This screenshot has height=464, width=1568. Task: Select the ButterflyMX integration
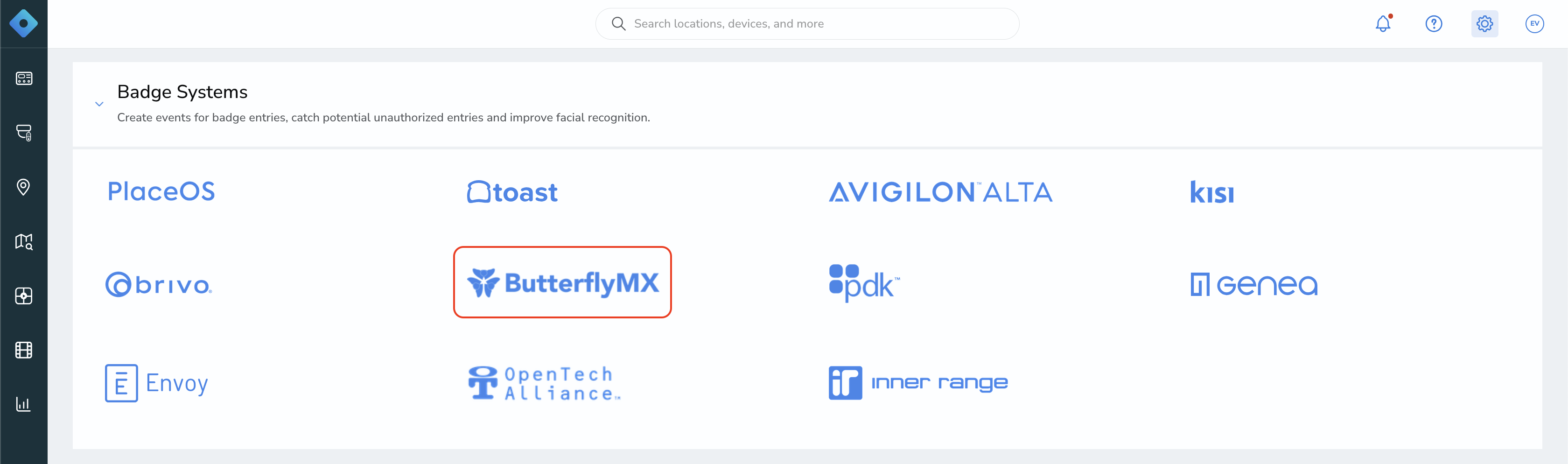[562, 282]
